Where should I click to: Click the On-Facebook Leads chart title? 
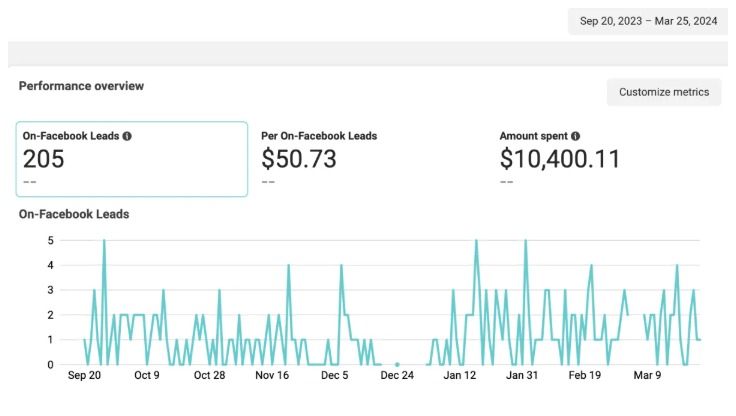pyautogui.click(x=74, y=214)
